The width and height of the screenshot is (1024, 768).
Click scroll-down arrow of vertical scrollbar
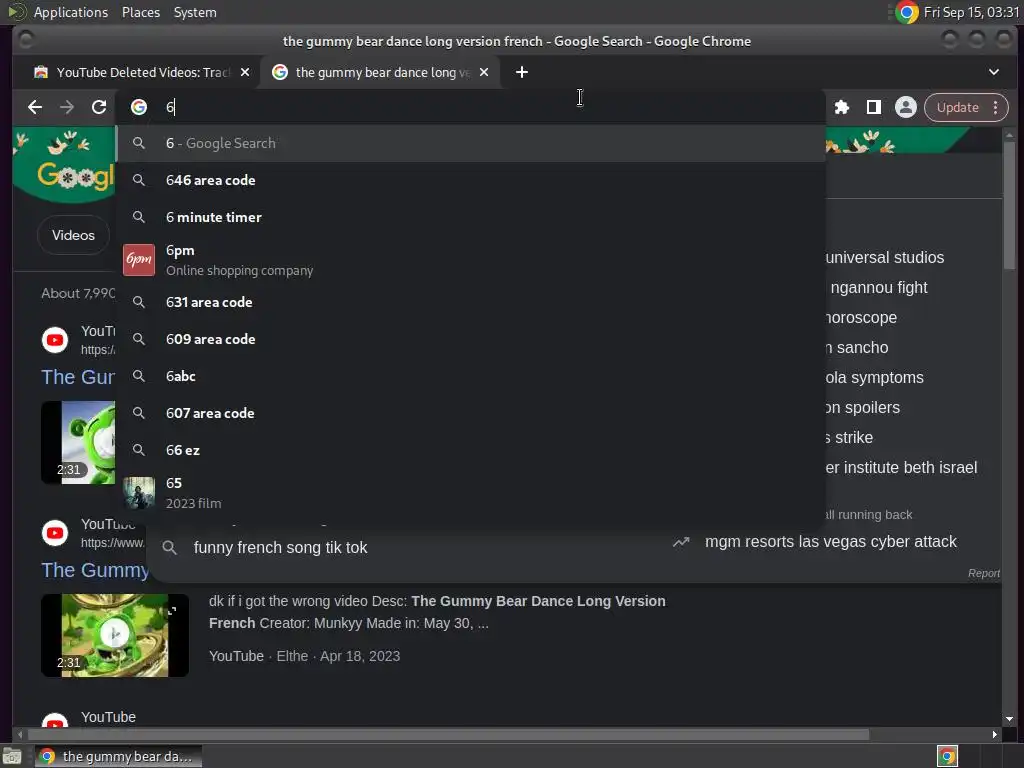(x=1010, y=719)
